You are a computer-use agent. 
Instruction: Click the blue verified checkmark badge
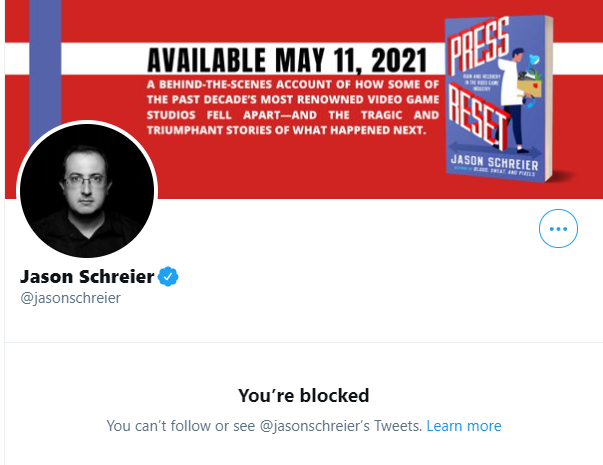click(x=169, y=277)
